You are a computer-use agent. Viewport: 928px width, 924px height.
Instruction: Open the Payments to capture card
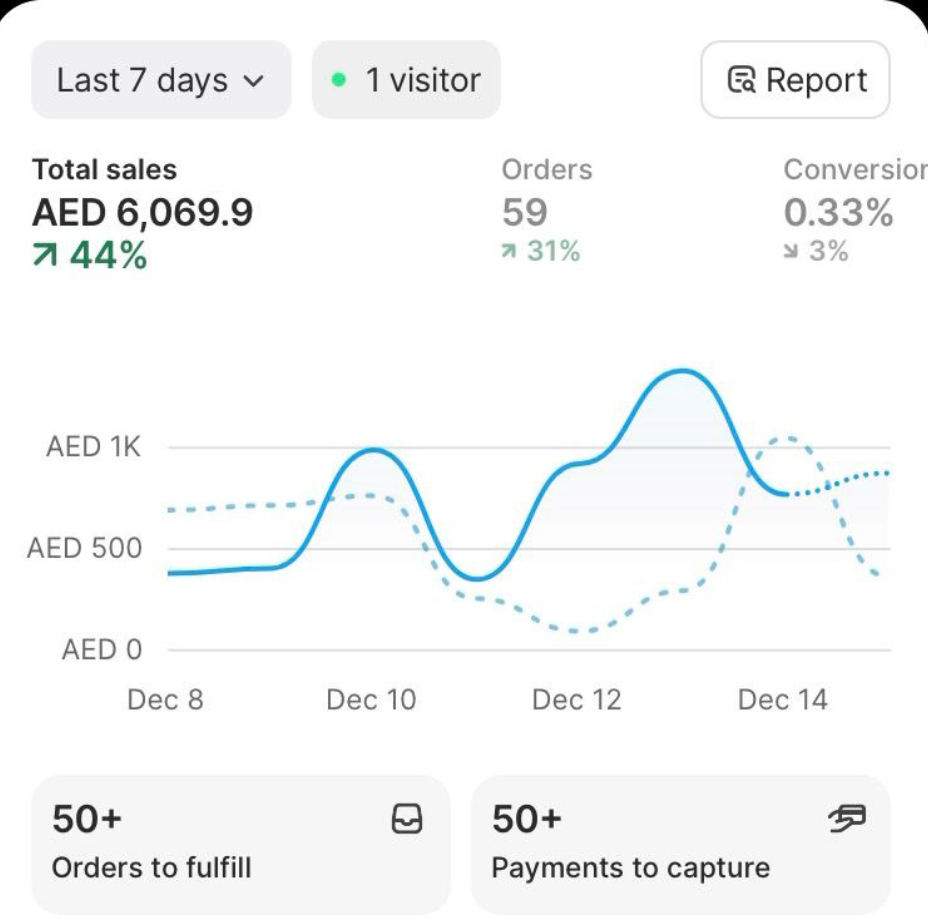[x=680, y=843]
